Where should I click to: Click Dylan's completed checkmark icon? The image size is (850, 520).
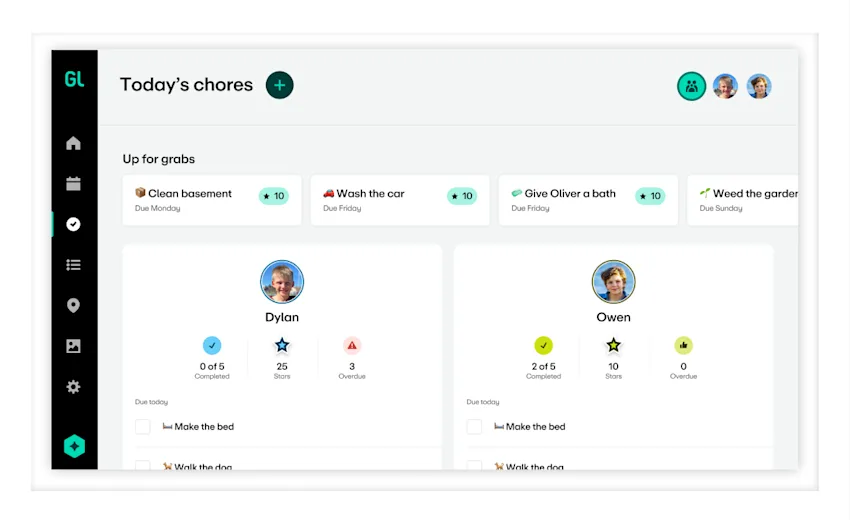[x=212, y=345]
